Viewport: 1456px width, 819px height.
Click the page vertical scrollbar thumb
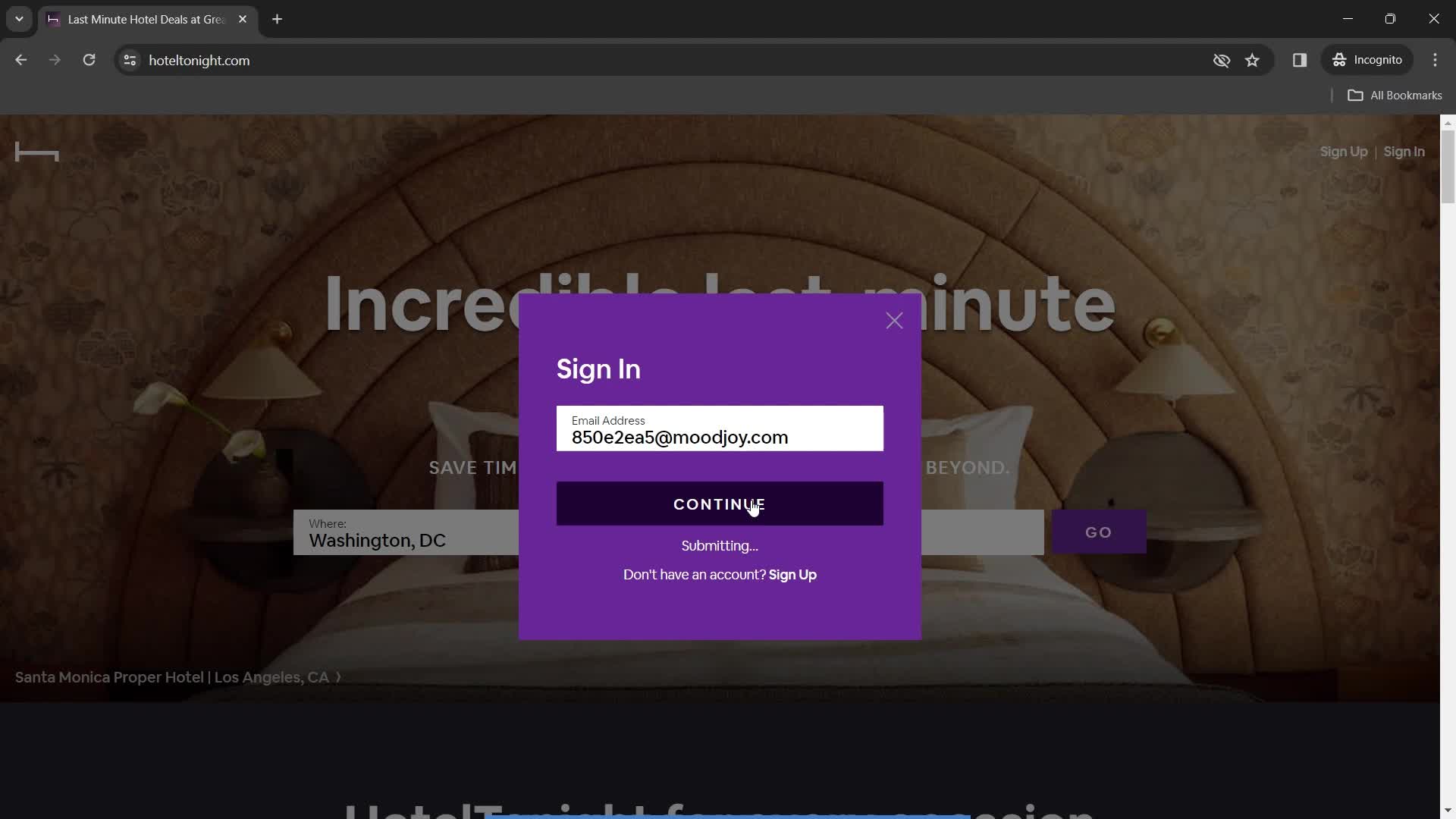click(x=1448, y=167)
